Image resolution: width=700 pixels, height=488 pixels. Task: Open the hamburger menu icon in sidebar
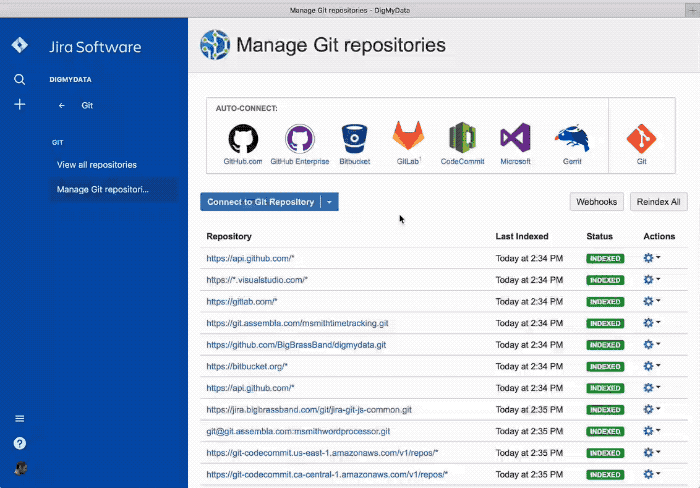coord(20,418)
